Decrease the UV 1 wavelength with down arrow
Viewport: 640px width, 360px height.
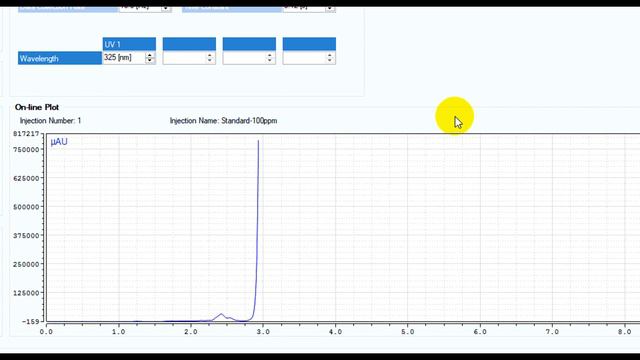point(150,61)
